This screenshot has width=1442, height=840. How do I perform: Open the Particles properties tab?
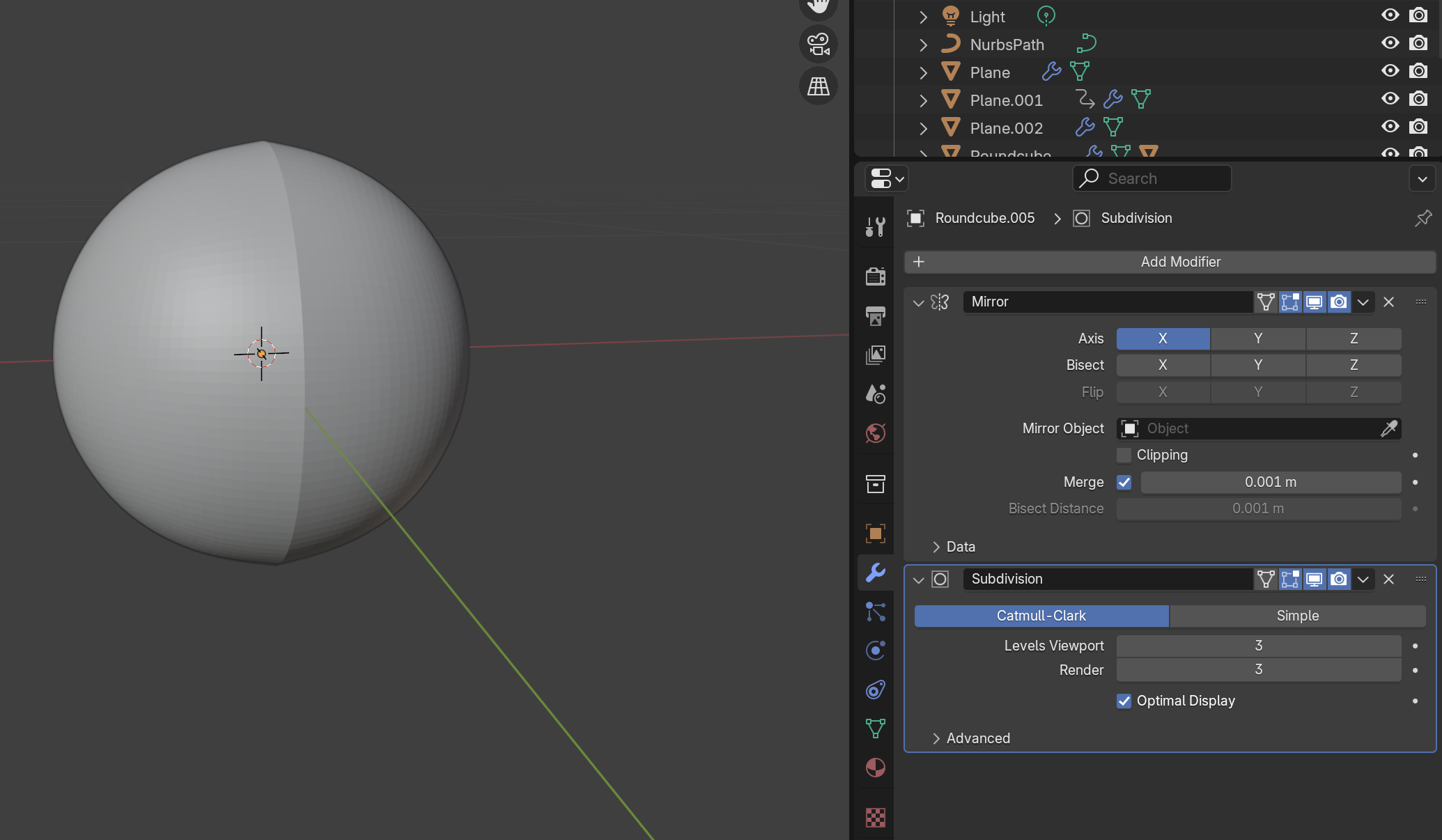[x=876, y=612]
